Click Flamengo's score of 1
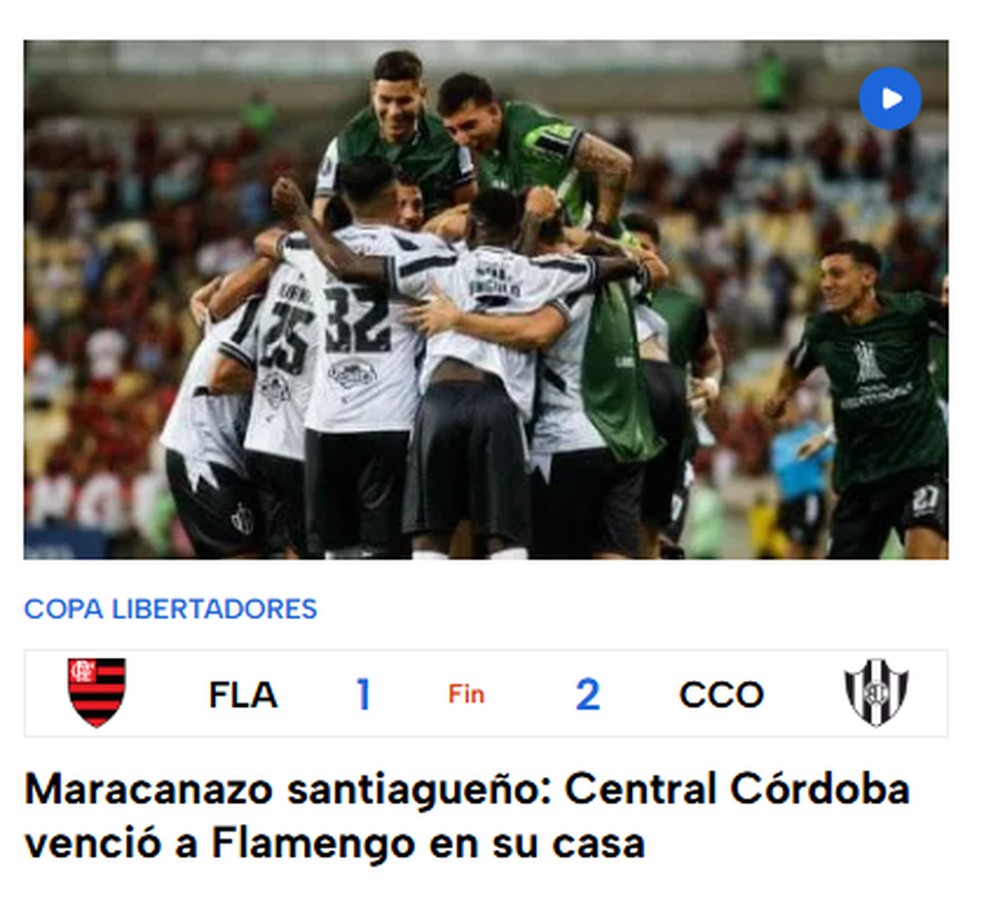The width and height of the screenshot is (984, 916). pos(363,695)
